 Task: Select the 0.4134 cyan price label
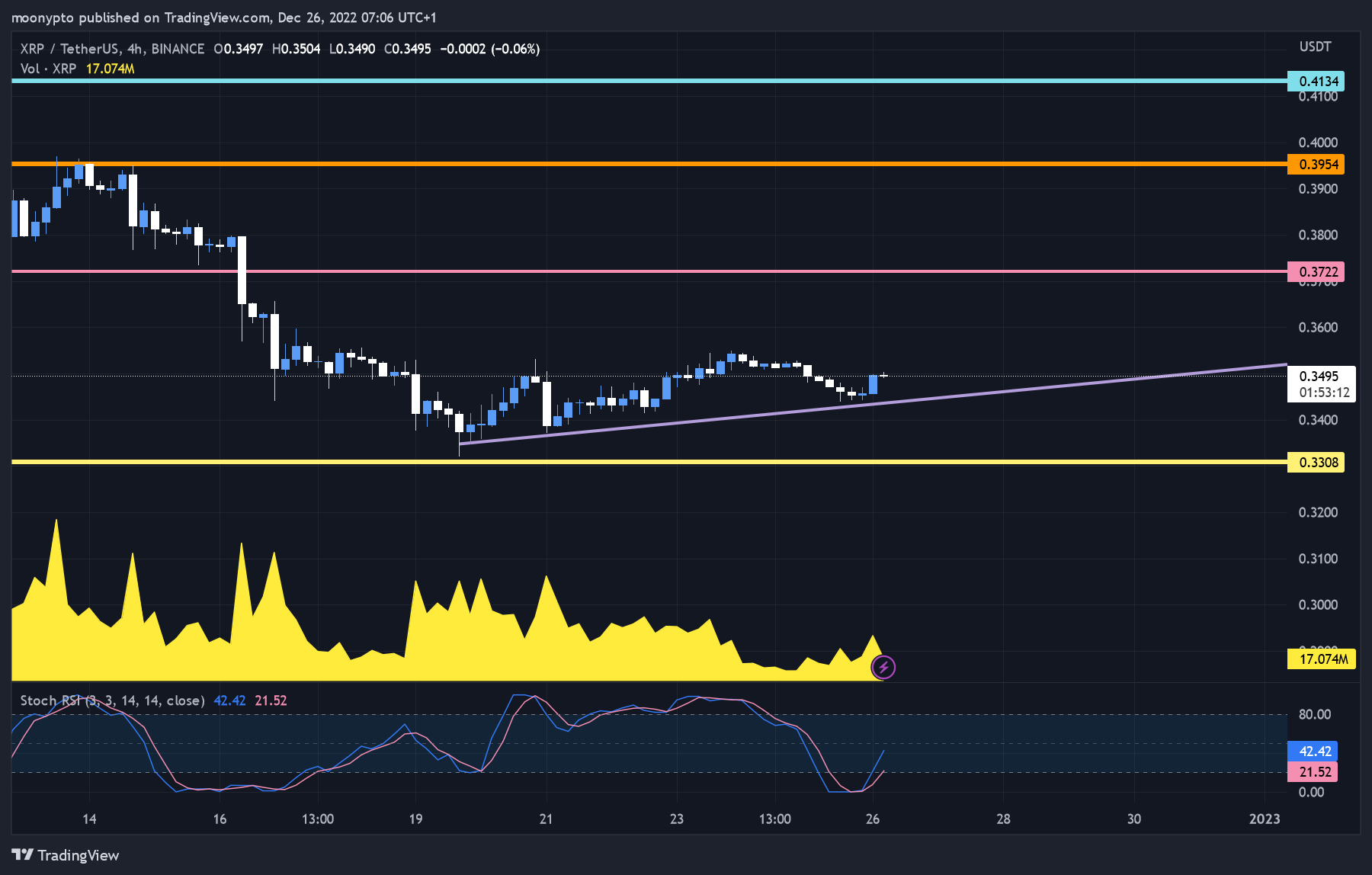(x=1316, y=81)
